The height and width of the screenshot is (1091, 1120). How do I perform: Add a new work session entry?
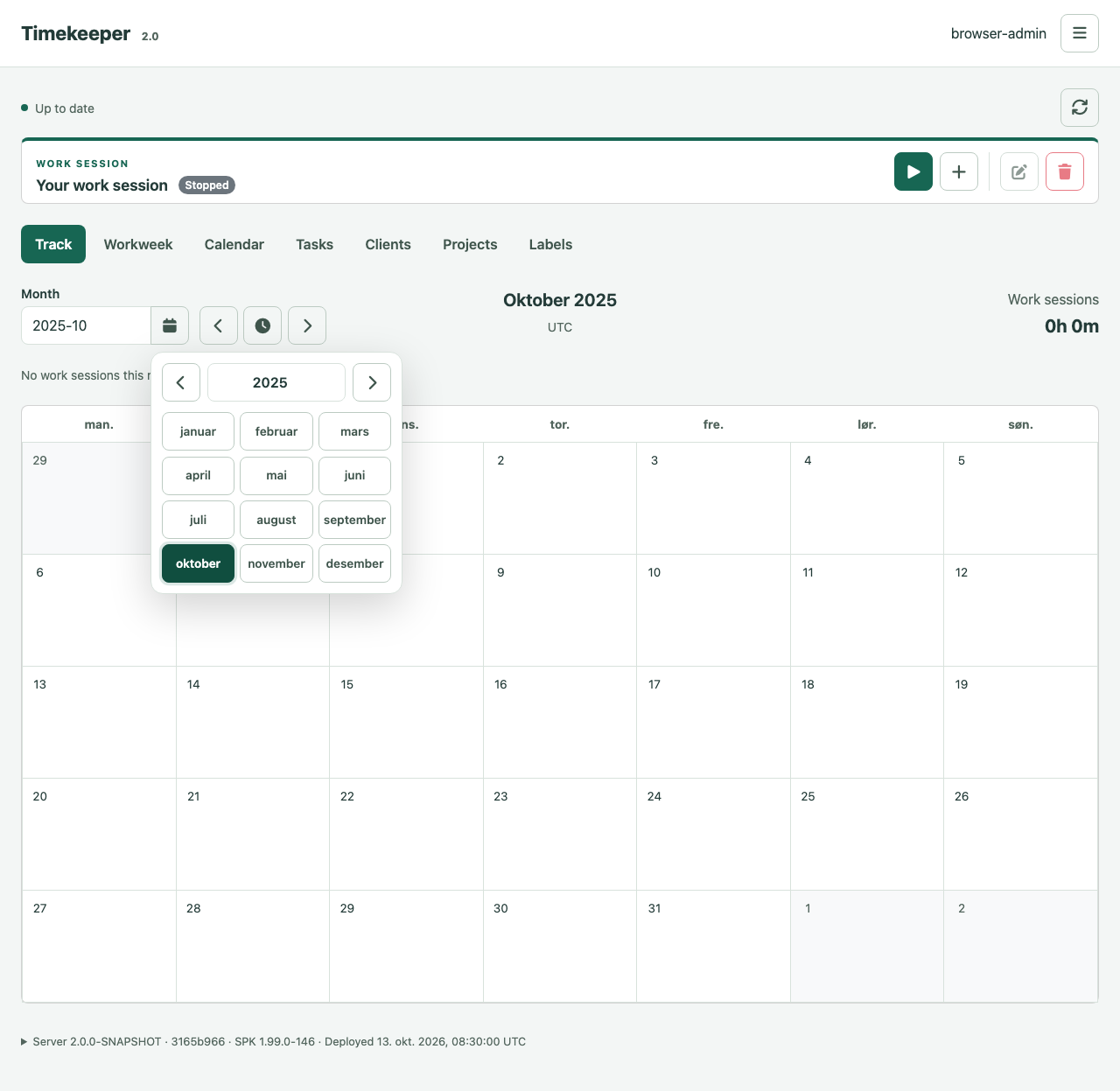pos(958,171)
